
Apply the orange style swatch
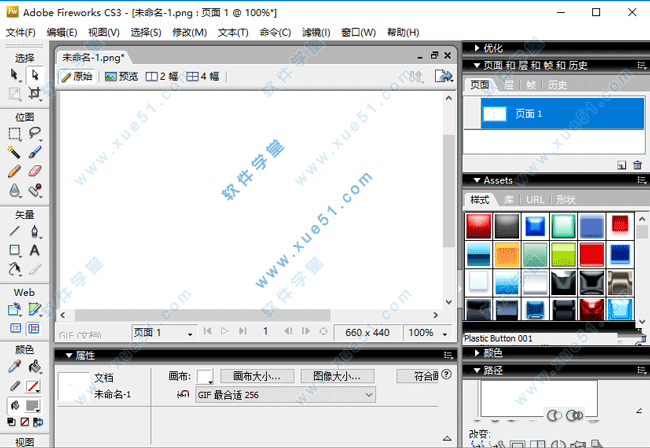click(x=507, y=254)
